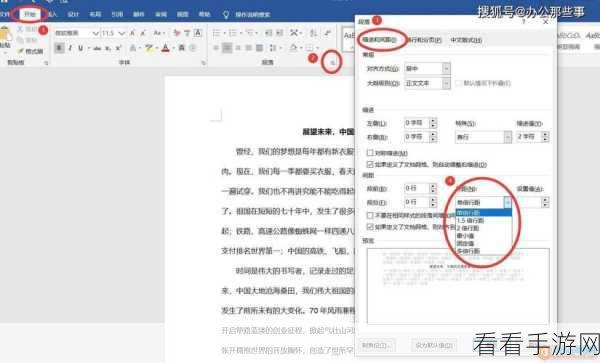This screenshot has height=363, width=600.
Task: Click the Multilevel list icon
Action: (249, 33)
